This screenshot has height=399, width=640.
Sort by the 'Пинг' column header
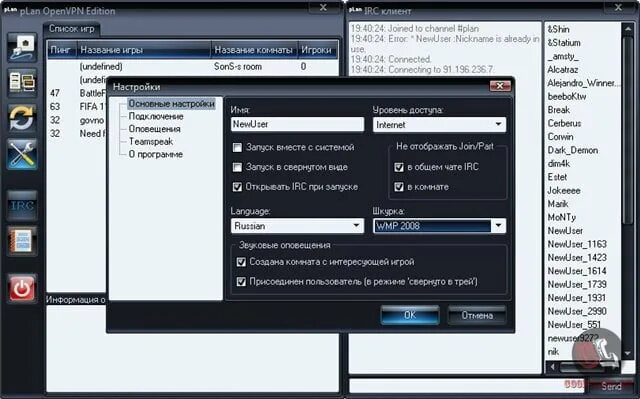coord(61,50)
